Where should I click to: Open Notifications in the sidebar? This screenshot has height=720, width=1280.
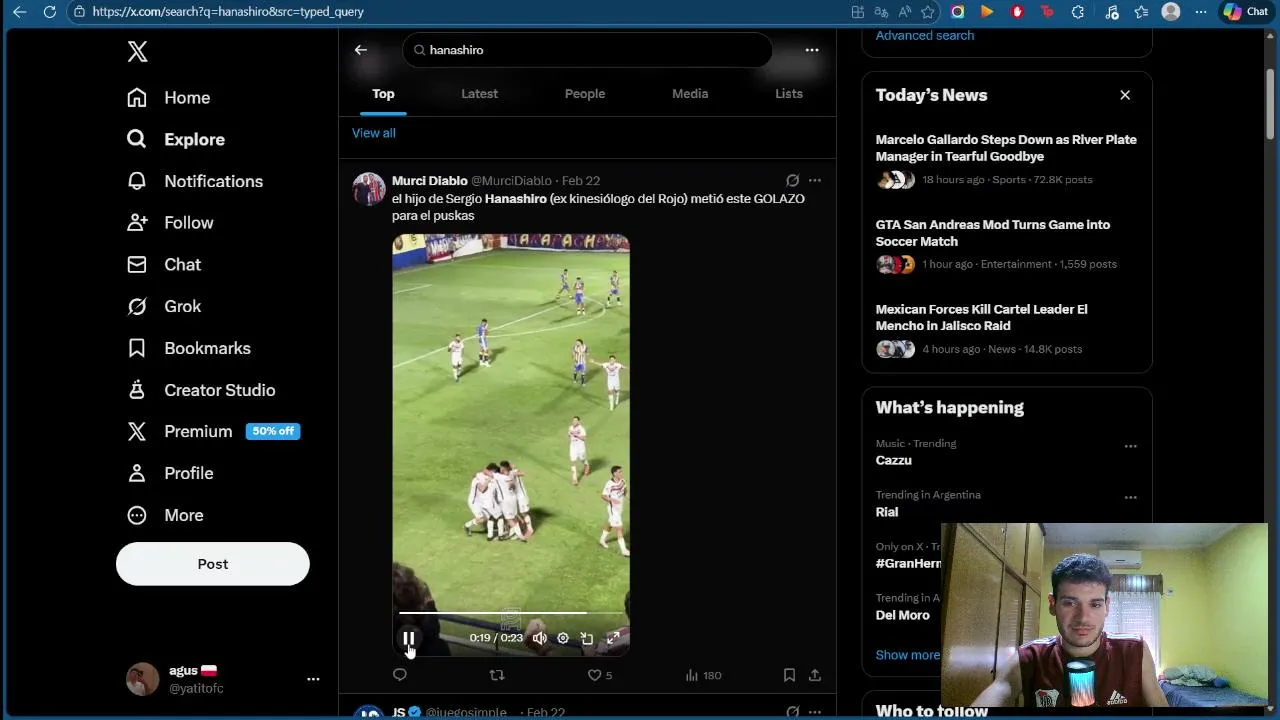195,181
